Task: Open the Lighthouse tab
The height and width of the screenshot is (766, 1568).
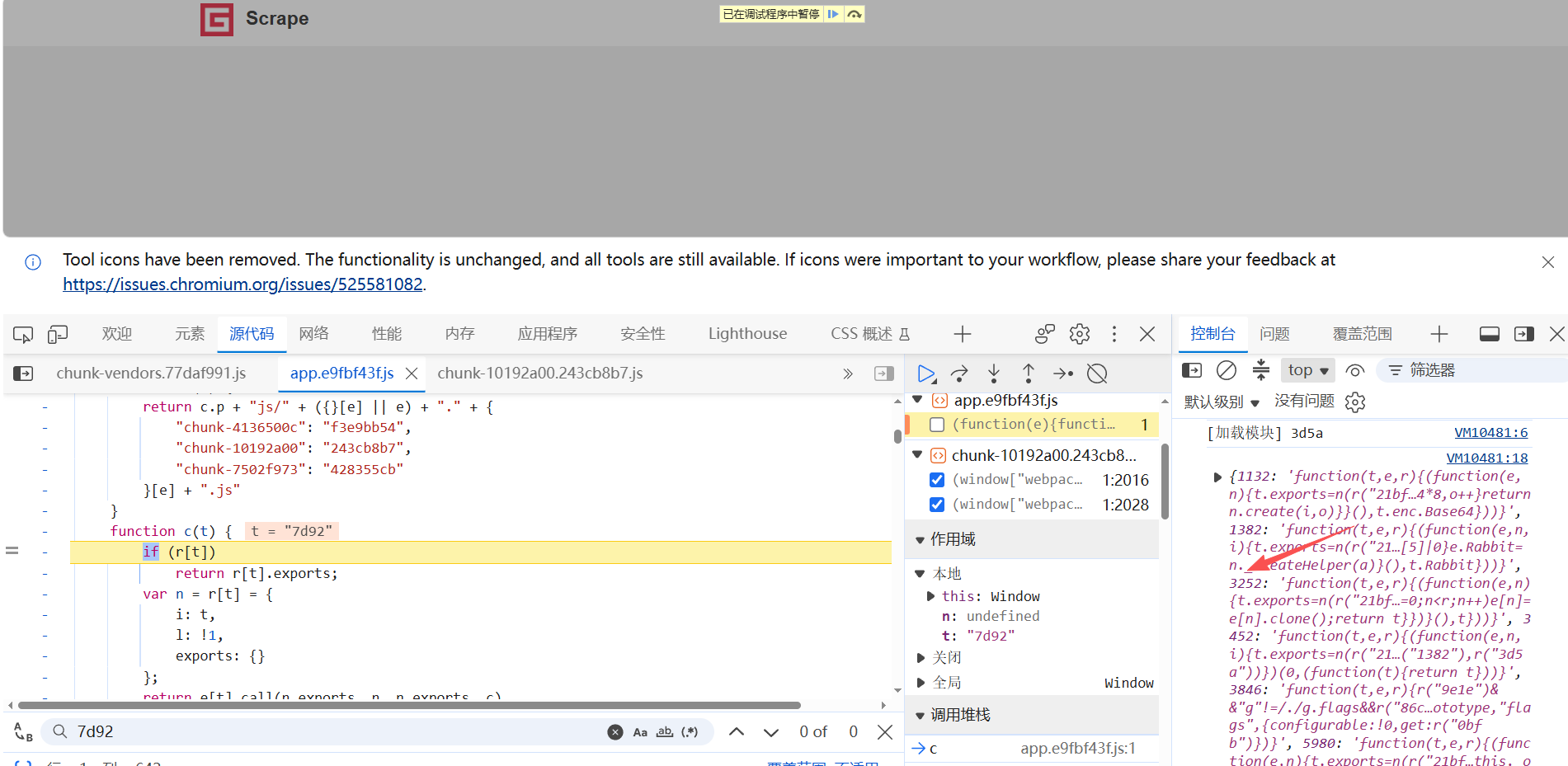Action: 747,334
